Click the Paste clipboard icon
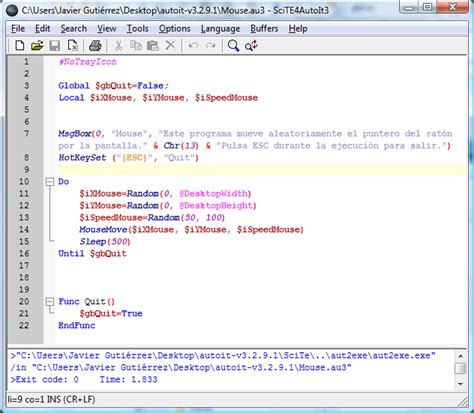Screen dimensions: 474x413 pyautogui.click(x=153, y=45)
